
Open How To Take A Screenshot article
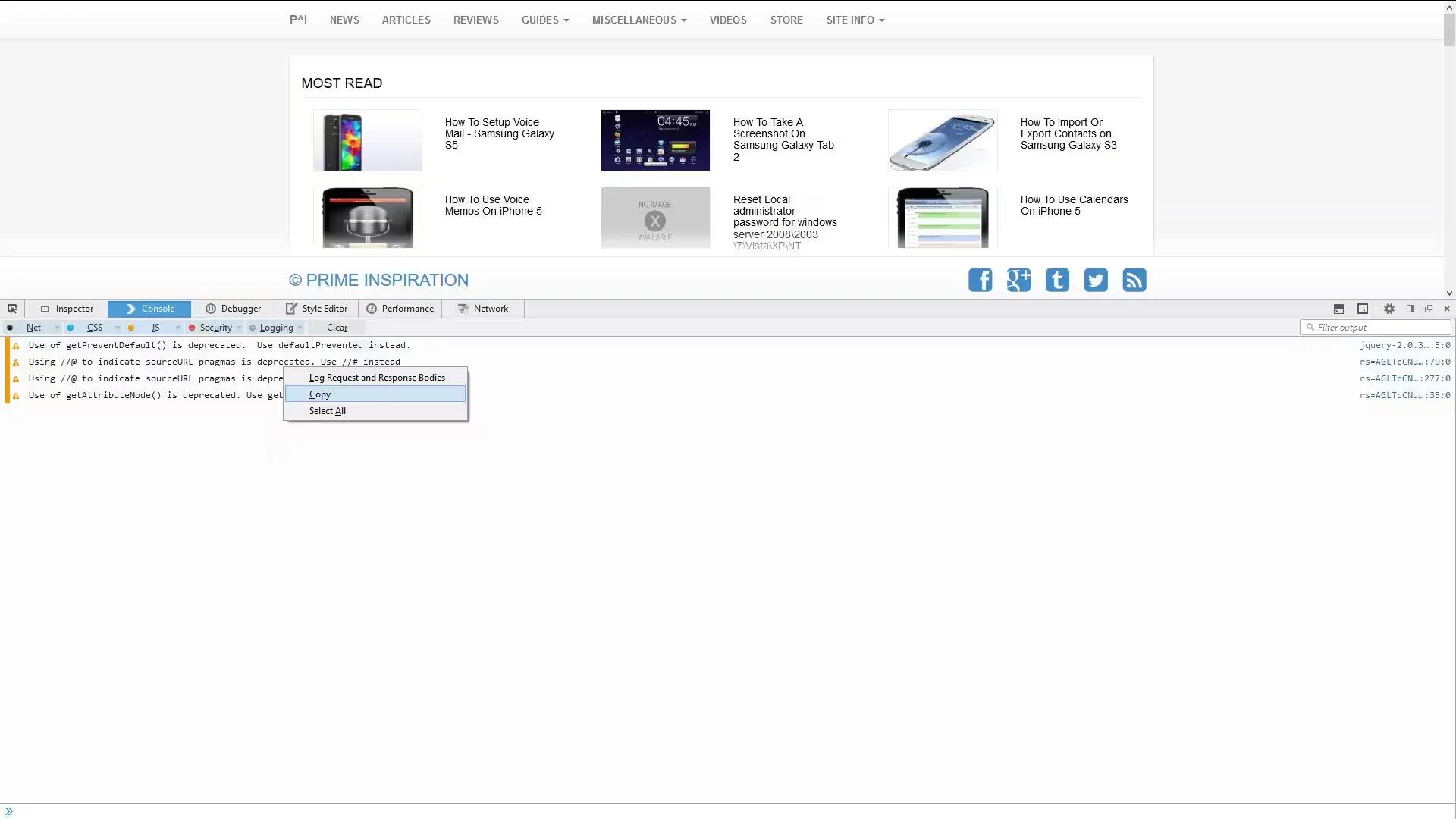(783, 140)
